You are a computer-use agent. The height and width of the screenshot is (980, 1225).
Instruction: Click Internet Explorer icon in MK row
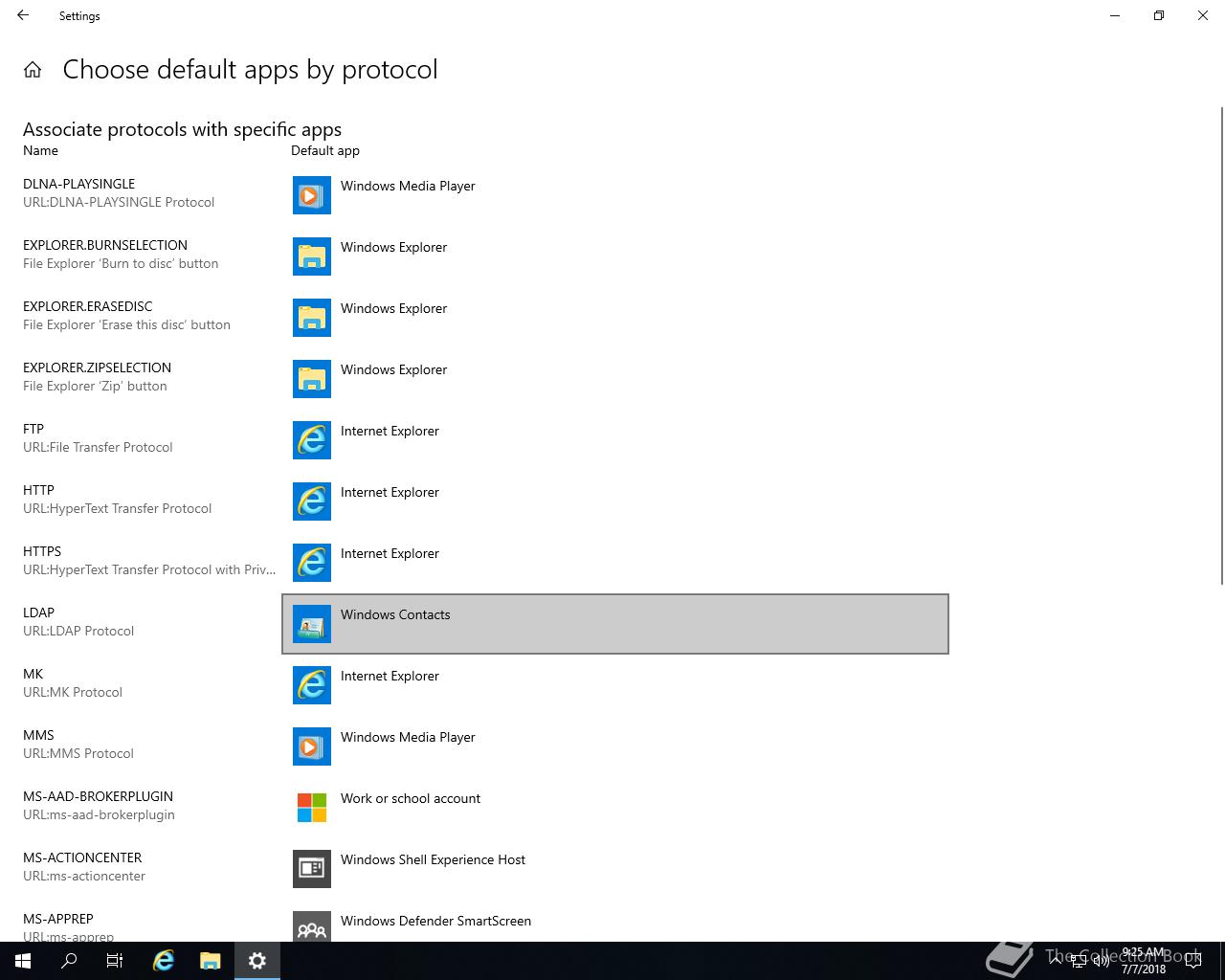[312, 685]
